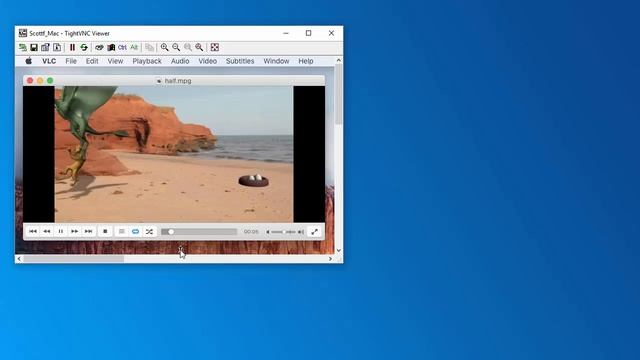Click the send Ctrl+Esc icon
Viewport: 640px width, 360px height.
[111, 47]
